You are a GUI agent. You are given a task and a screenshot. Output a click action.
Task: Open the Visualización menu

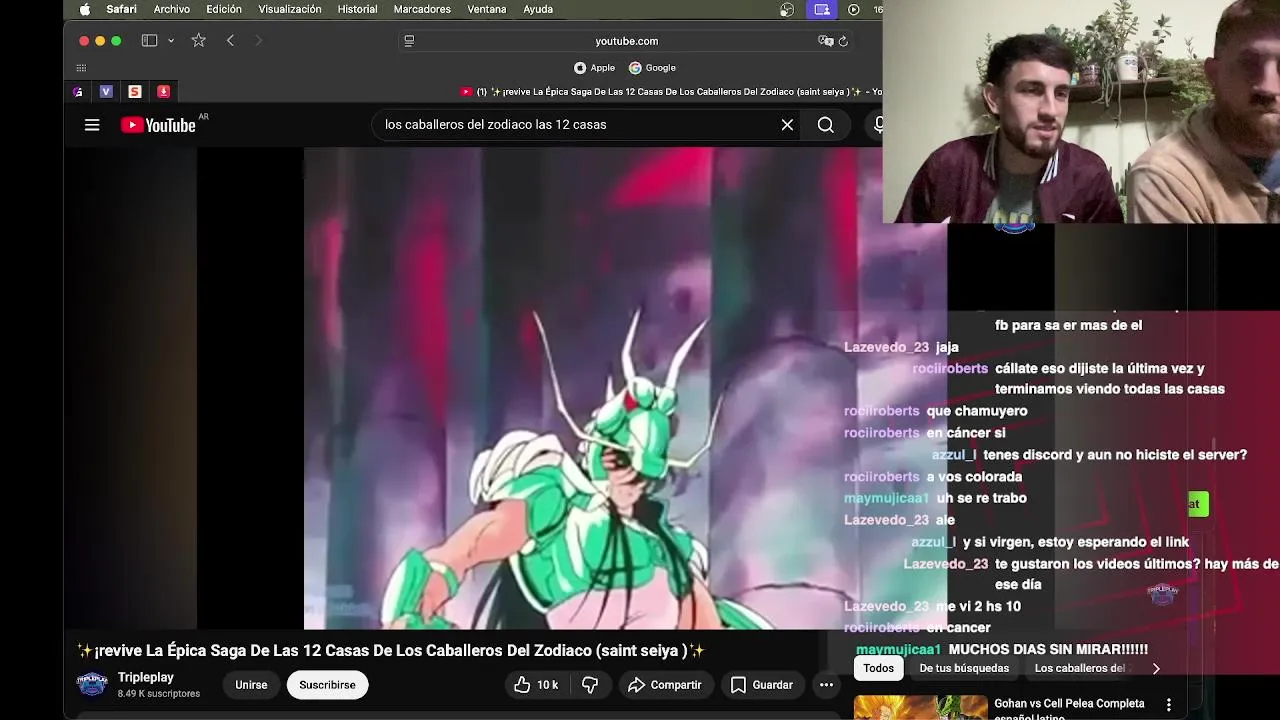pos(290,9)
